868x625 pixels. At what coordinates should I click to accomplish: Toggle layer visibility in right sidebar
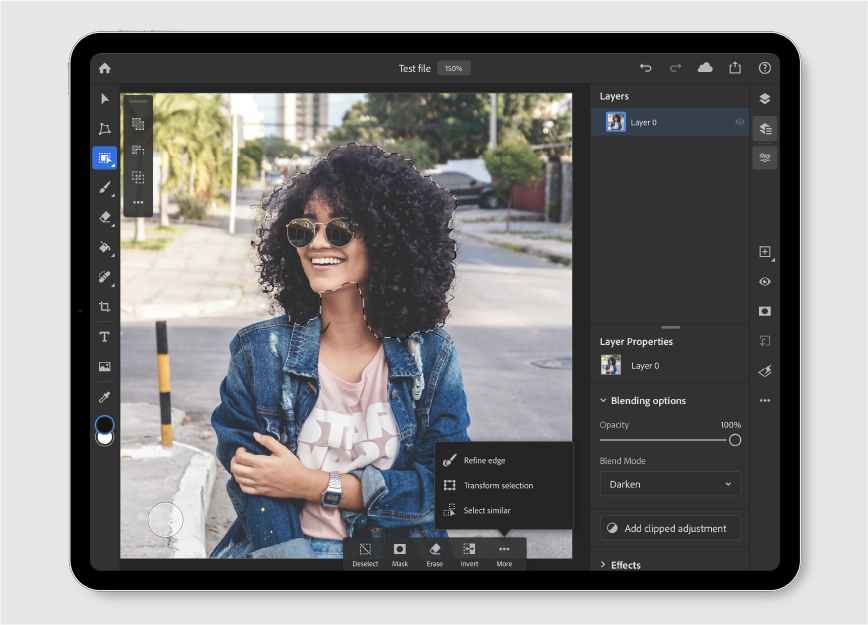click(765, 282)
